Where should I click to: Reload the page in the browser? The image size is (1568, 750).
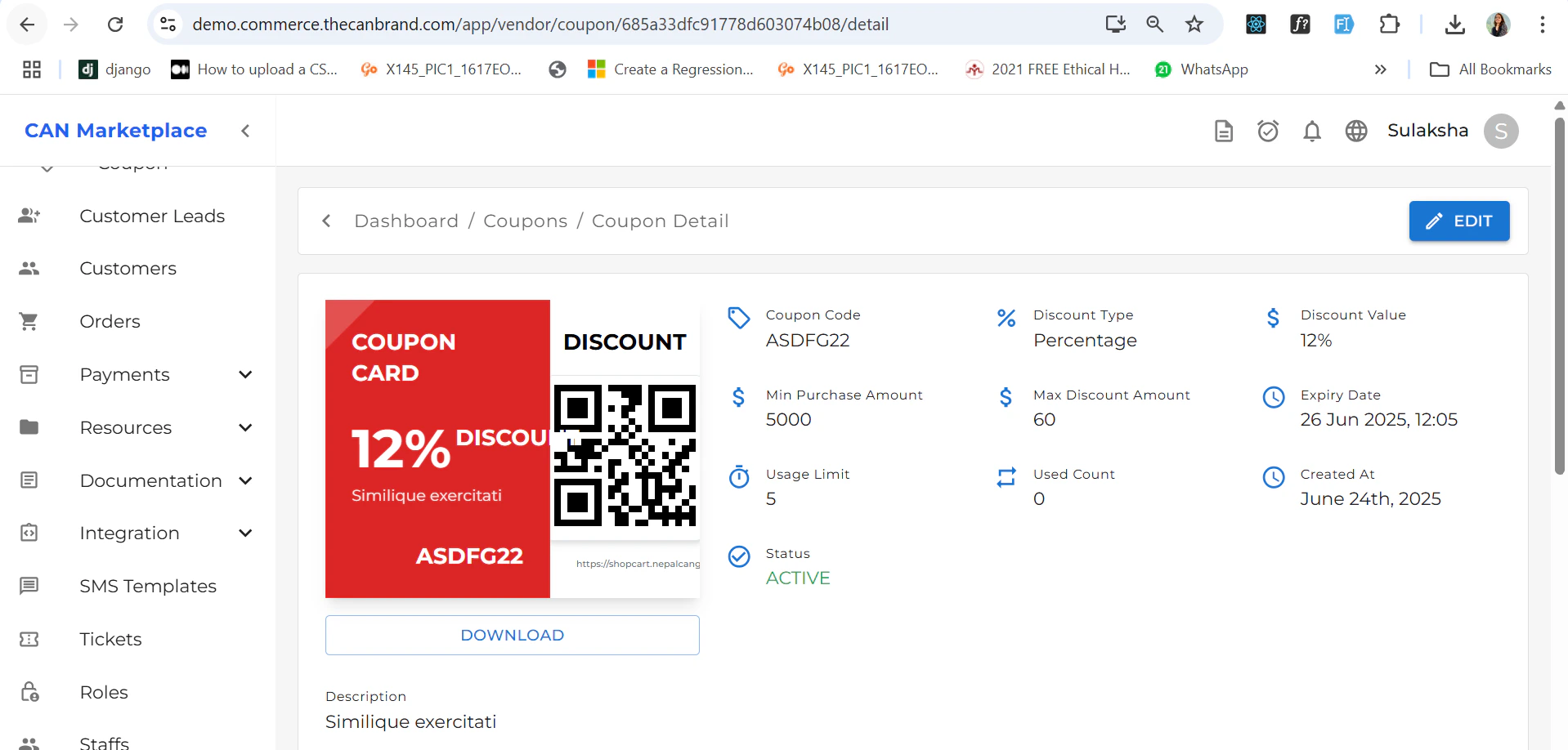coord(115,25)
